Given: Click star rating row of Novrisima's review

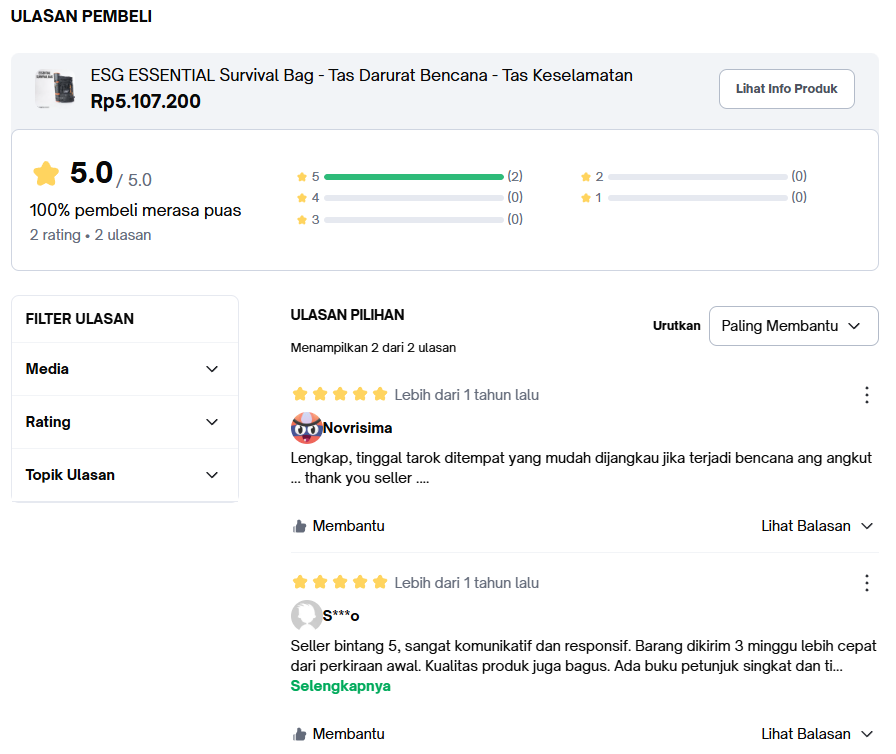Looking at the screenshot, I should click(x=339, y=395).
